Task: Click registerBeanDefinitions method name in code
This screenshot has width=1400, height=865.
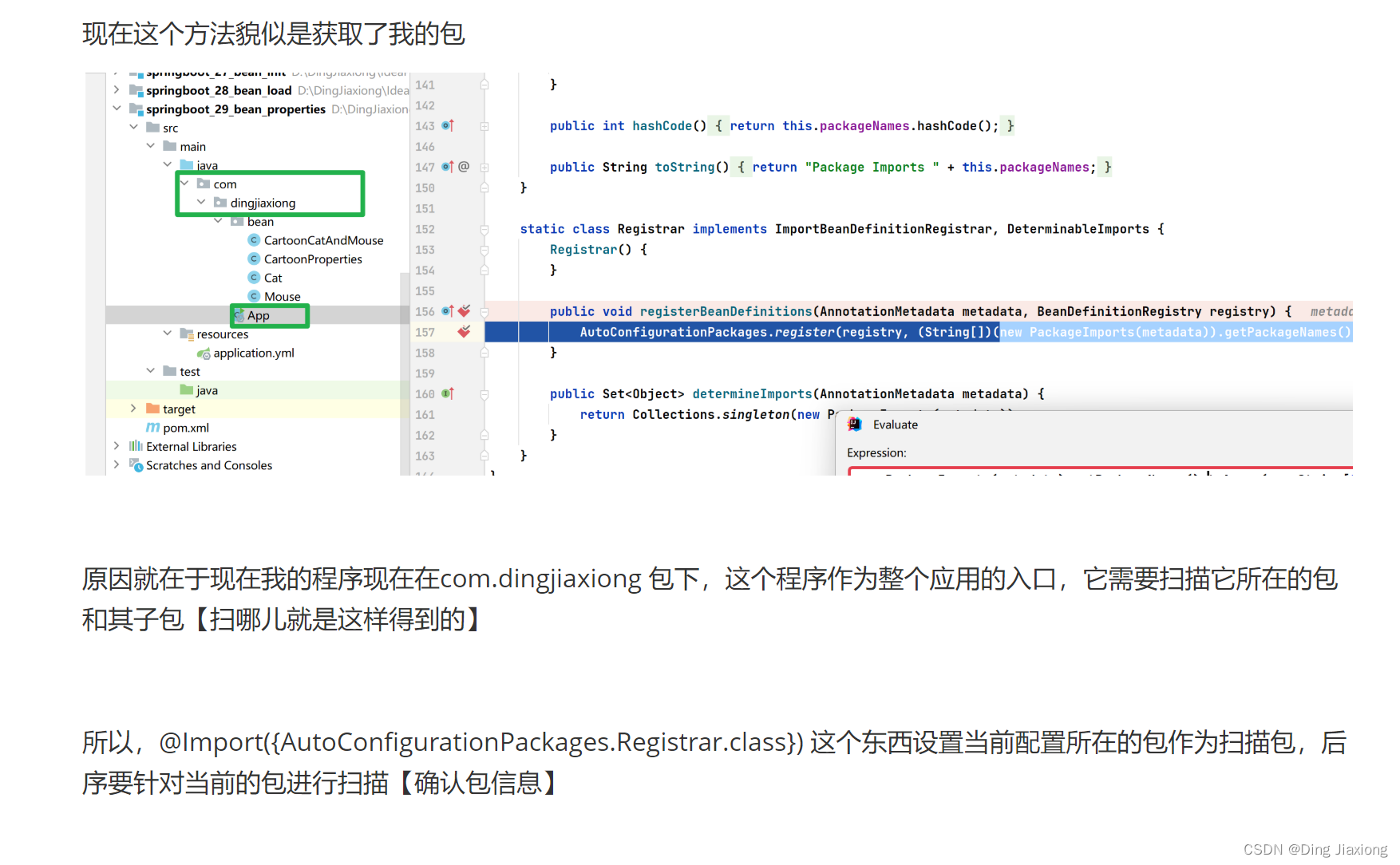Action: pos(726,311)
